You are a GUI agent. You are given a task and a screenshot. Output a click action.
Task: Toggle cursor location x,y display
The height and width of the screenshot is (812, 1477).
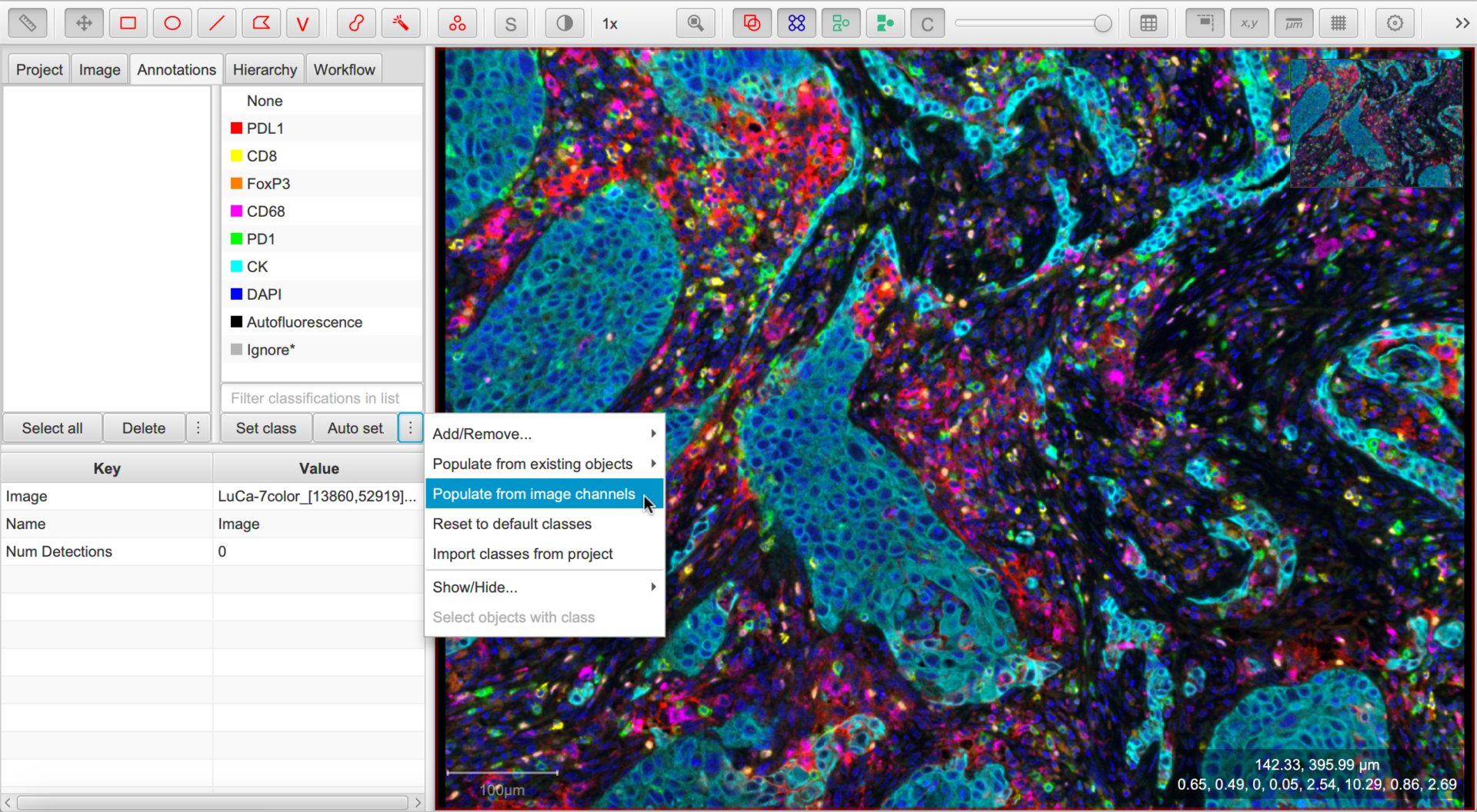[1249, 23]
